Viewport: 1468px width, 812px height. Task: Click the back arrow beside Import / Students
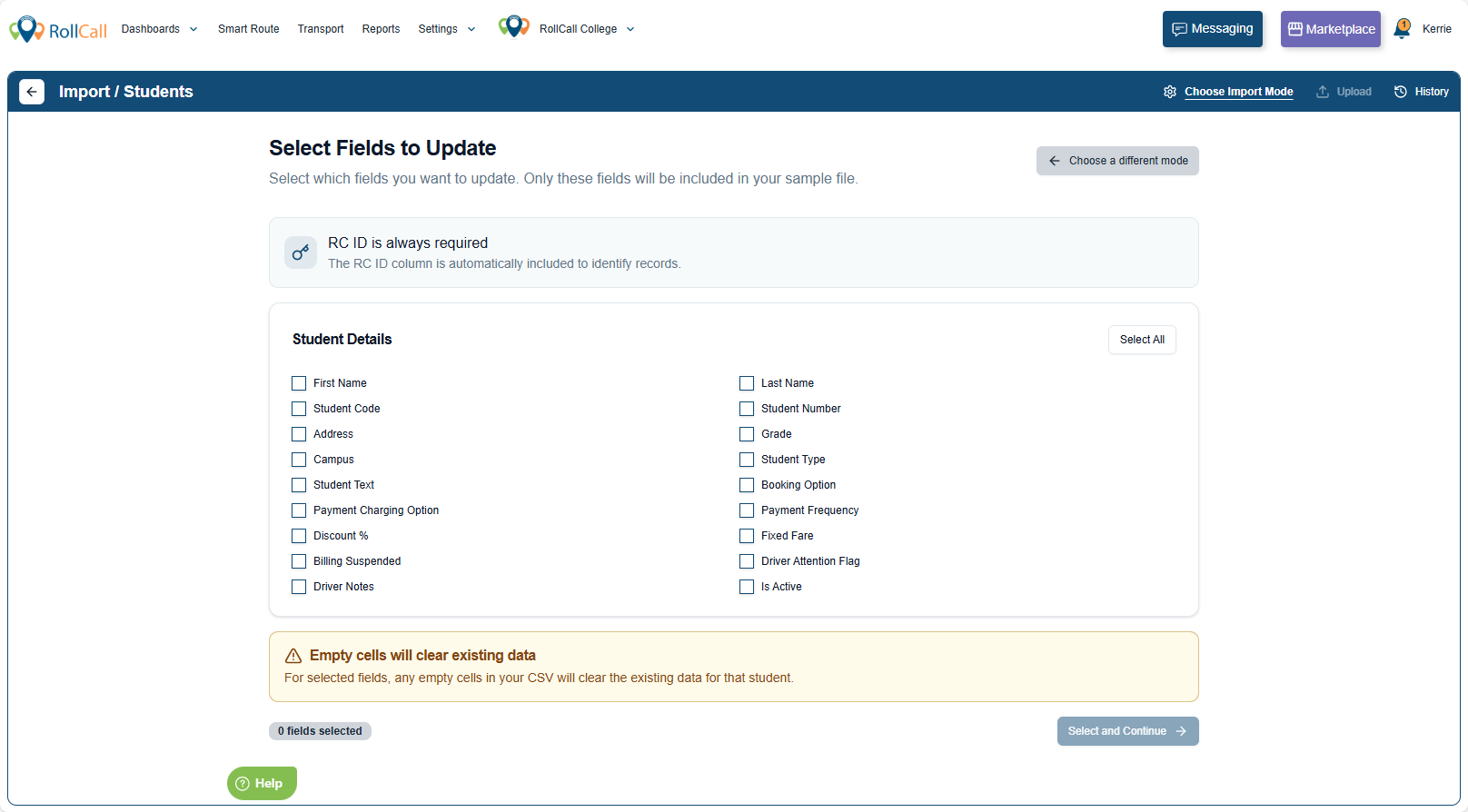click(x=32, y=92)
